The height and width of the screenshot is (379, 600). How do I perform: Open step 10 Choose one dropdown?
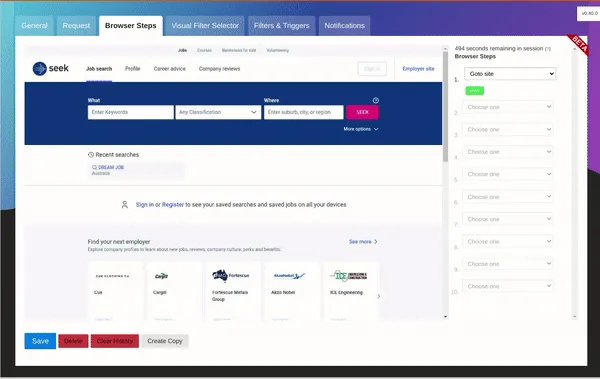(x=508, y=286)
